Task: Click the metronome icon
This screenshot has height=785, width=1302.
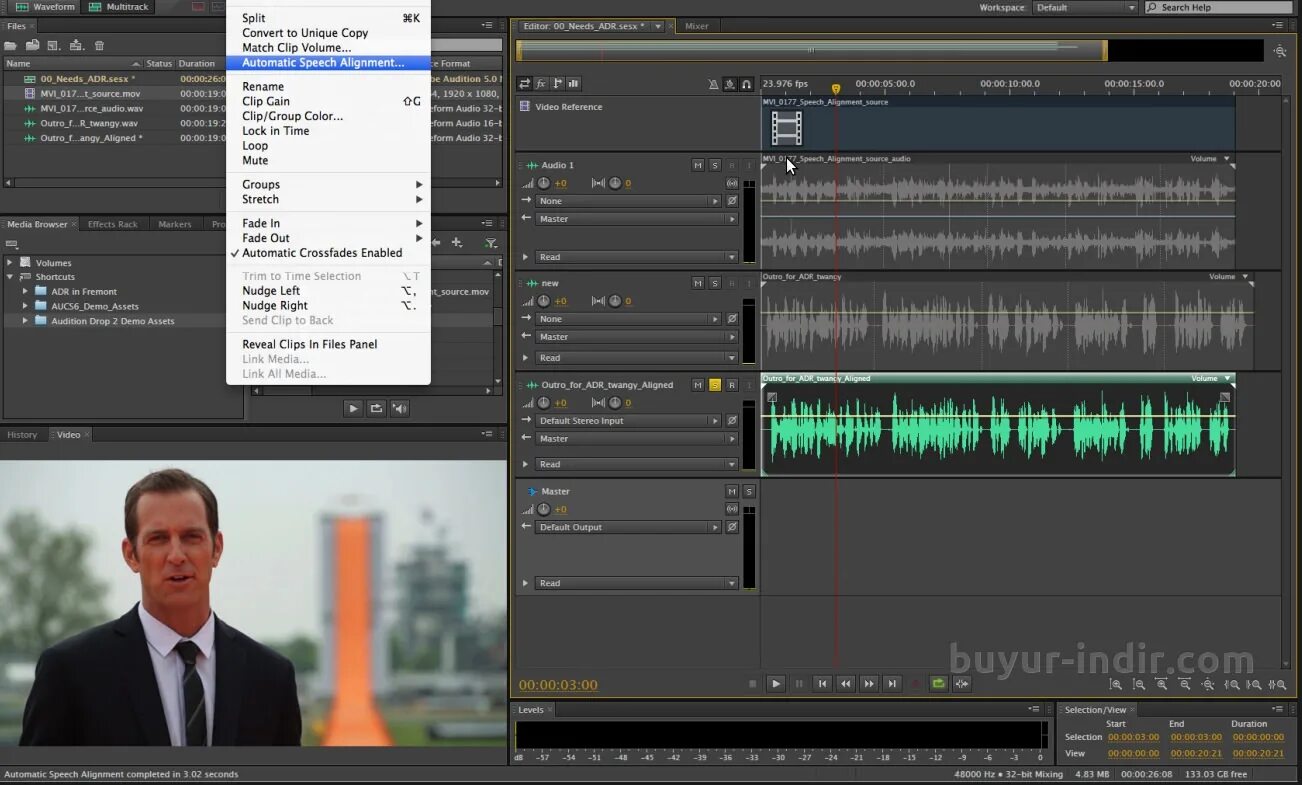Action: 713,85
